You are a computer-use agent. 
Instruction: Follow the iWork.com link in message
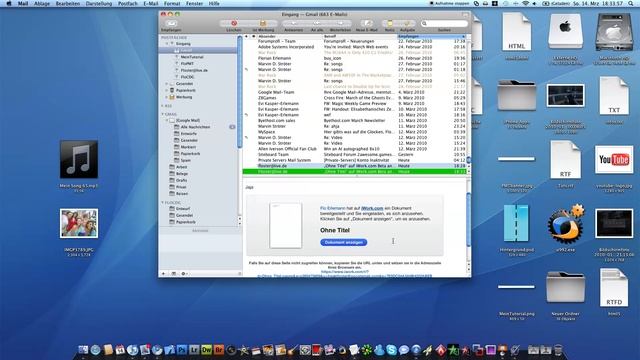pyautogui.click(x=372, y=208)
